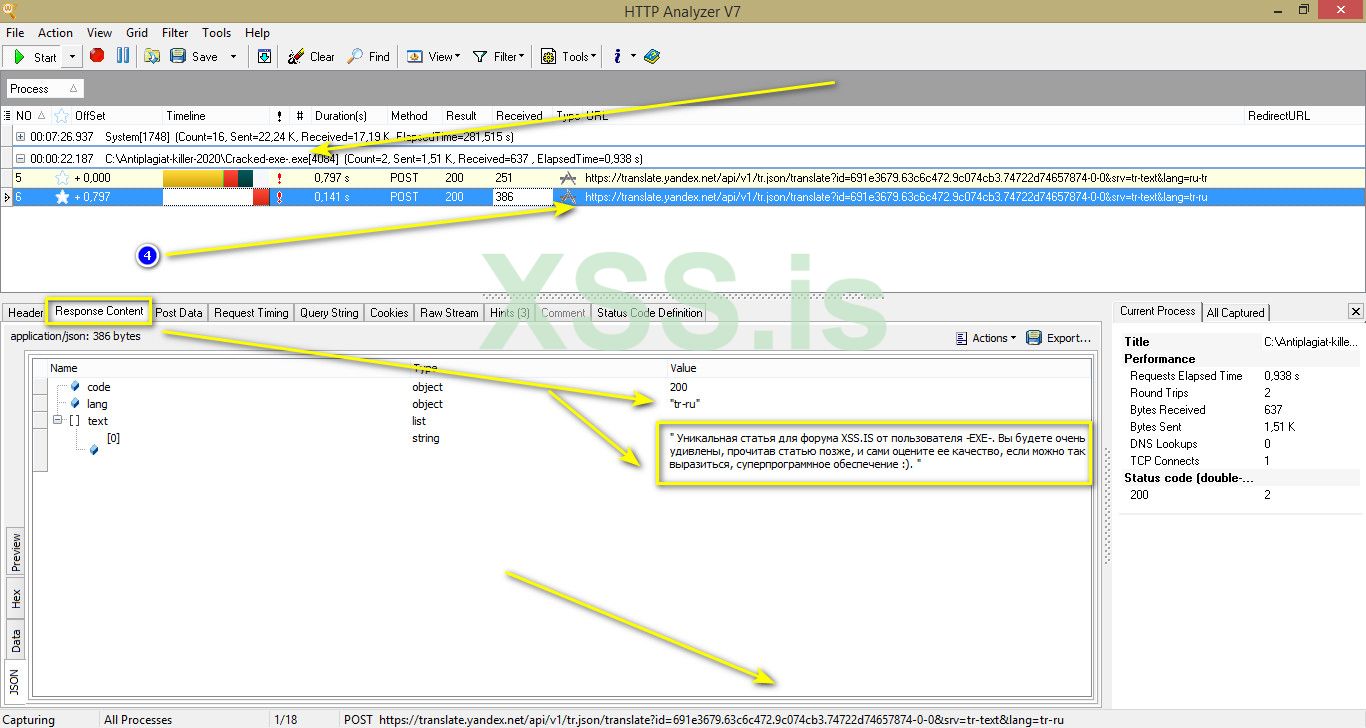Open the Start button dropdown arrow
This screenshot has height=728, width=1366.
[72, 57]
